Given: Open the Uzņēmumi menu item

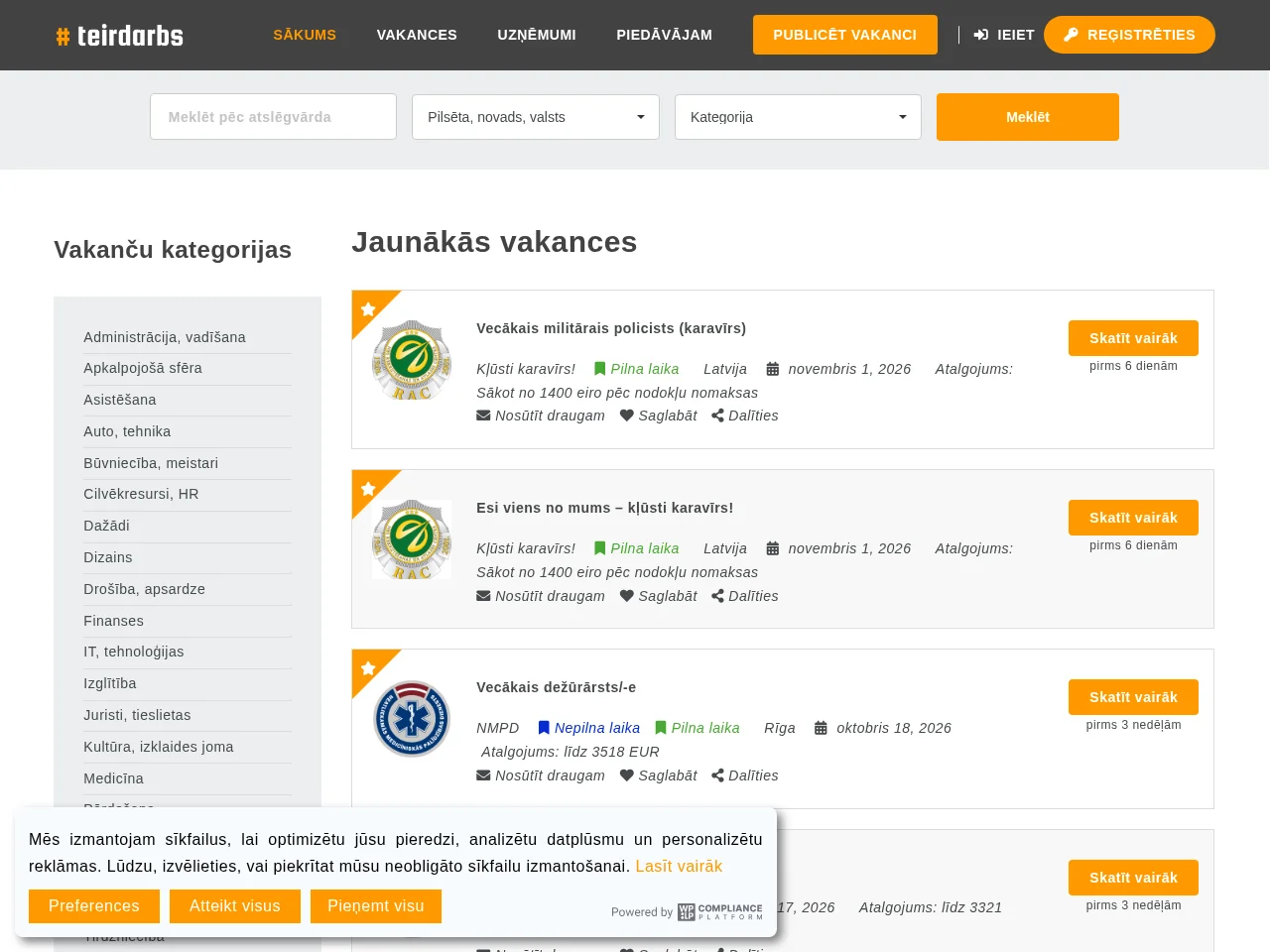Looking at the screenshot, I should point(537,35).
